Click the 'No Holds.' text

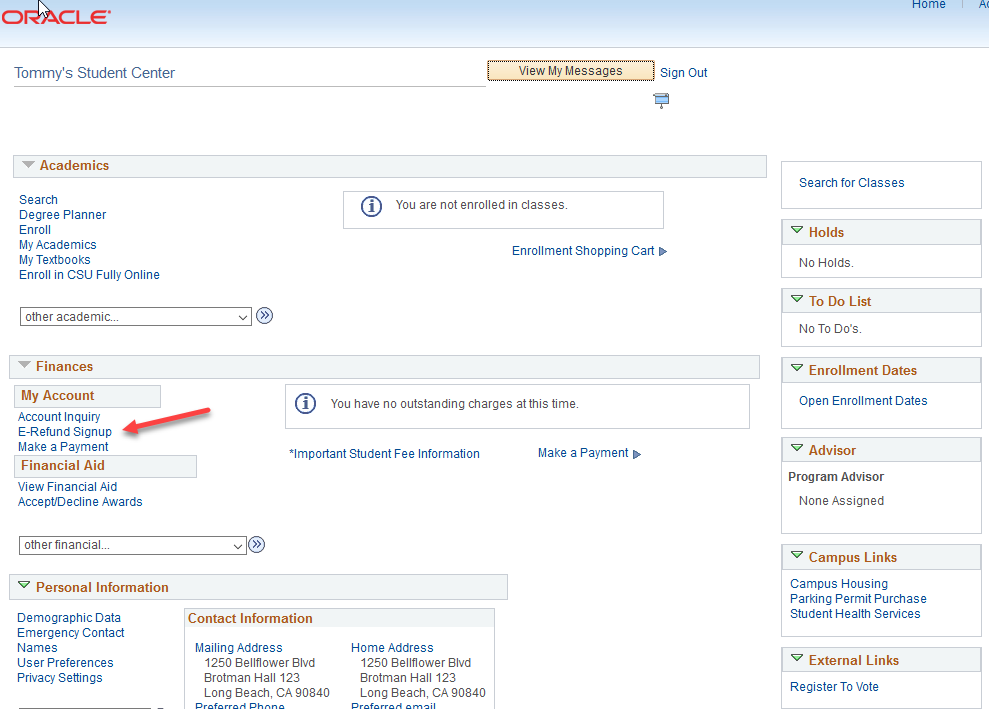826,263
